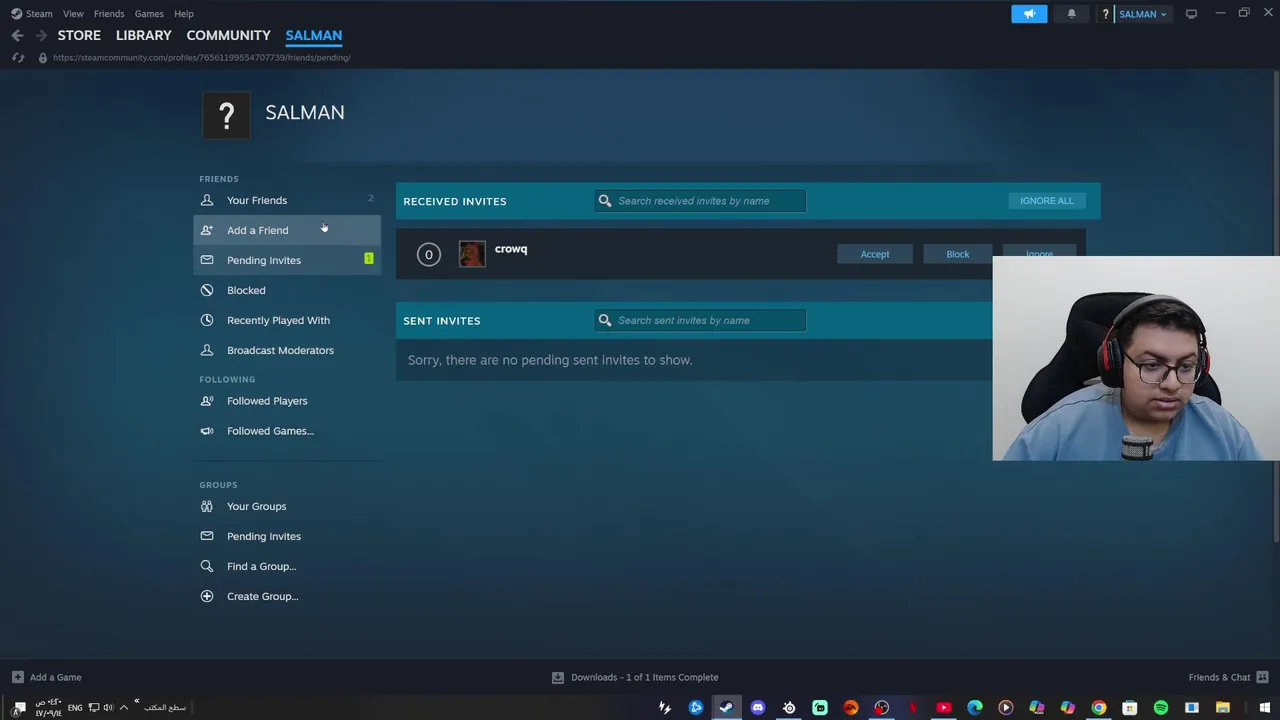
Task: Open Broadcast Moderators
Action: (287, 350)
